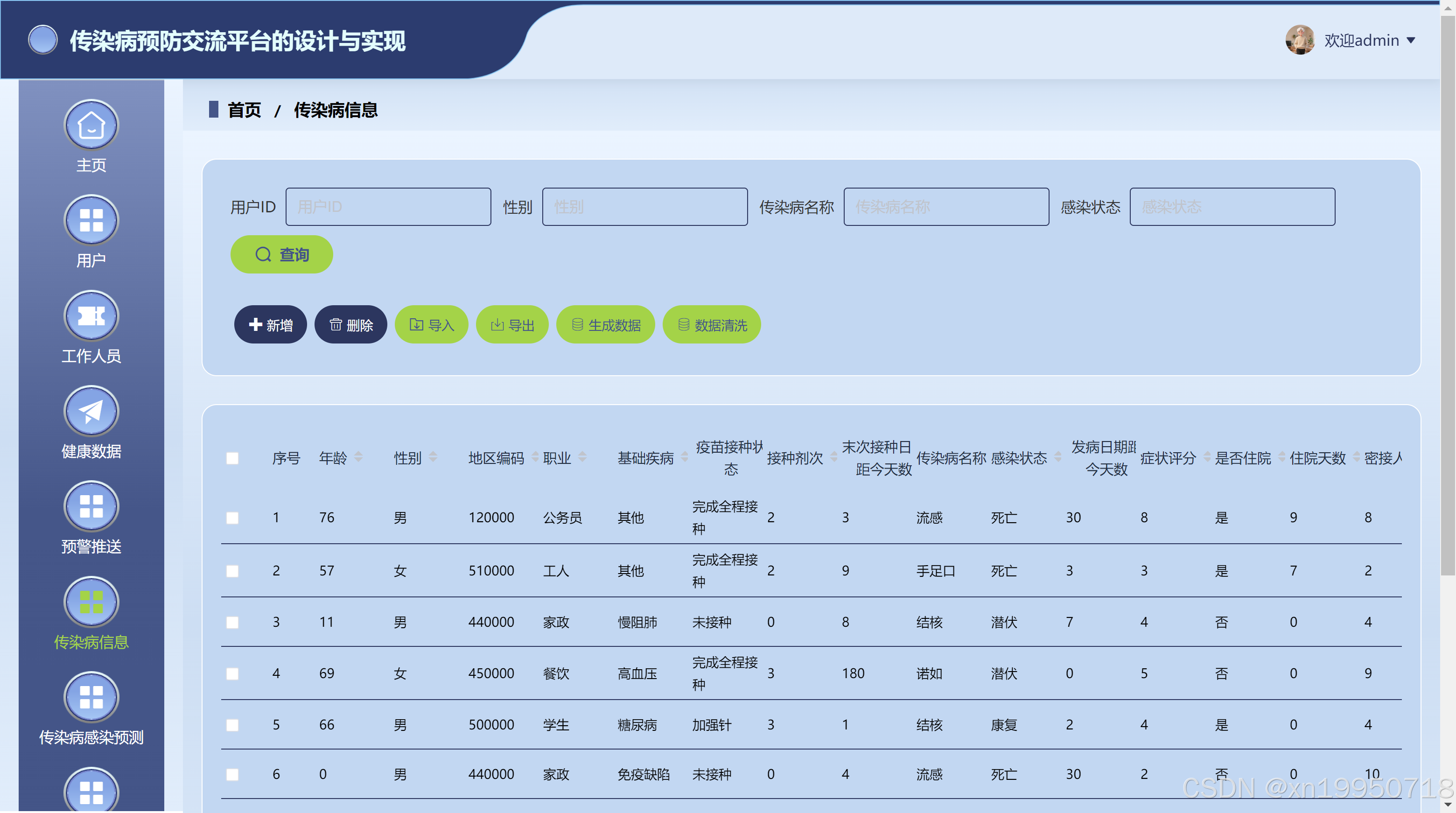Go to 首页 breadcrumb link
Screen dimensions: 1456x813
click(244, 110)
